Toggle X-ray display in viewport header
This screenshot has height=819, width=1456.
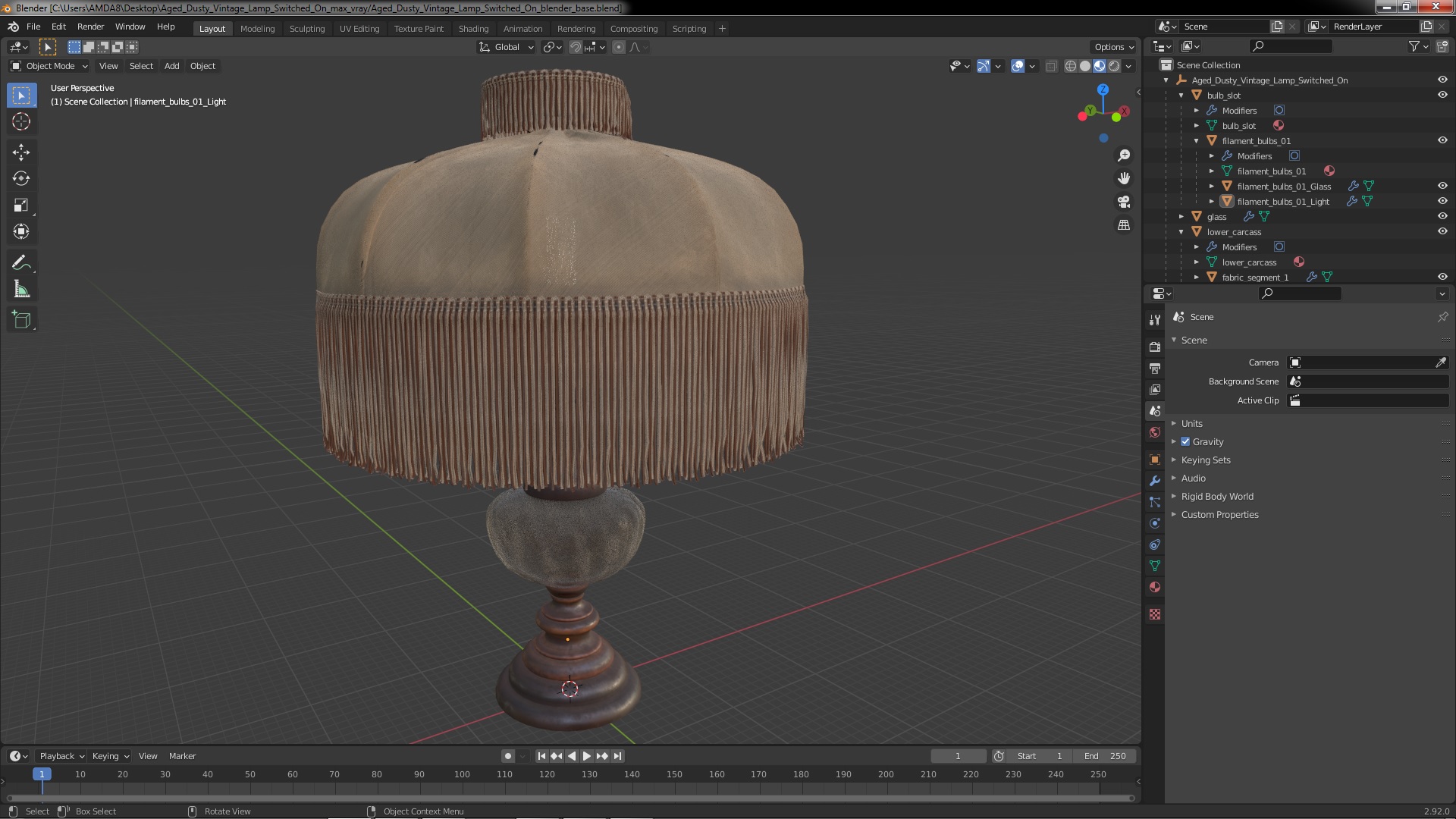(x=1051, y=67)
